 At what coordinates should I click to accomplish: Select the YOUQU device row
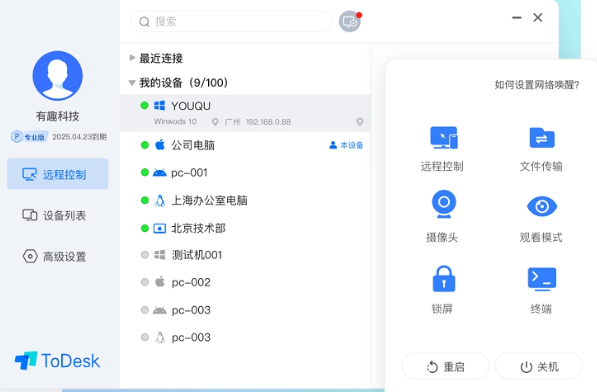[x=246, y=113]
